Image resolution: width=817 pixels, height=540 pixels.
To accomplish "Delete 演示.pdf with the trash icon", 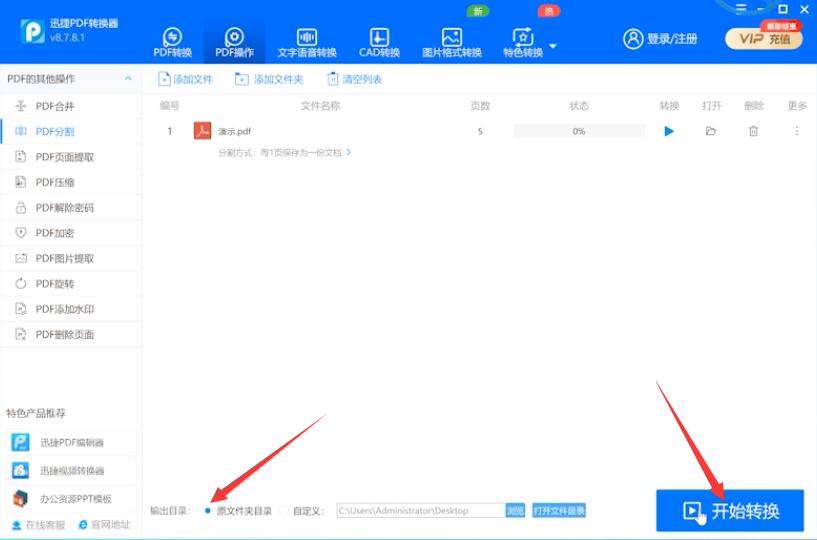I will click(753, 131).
